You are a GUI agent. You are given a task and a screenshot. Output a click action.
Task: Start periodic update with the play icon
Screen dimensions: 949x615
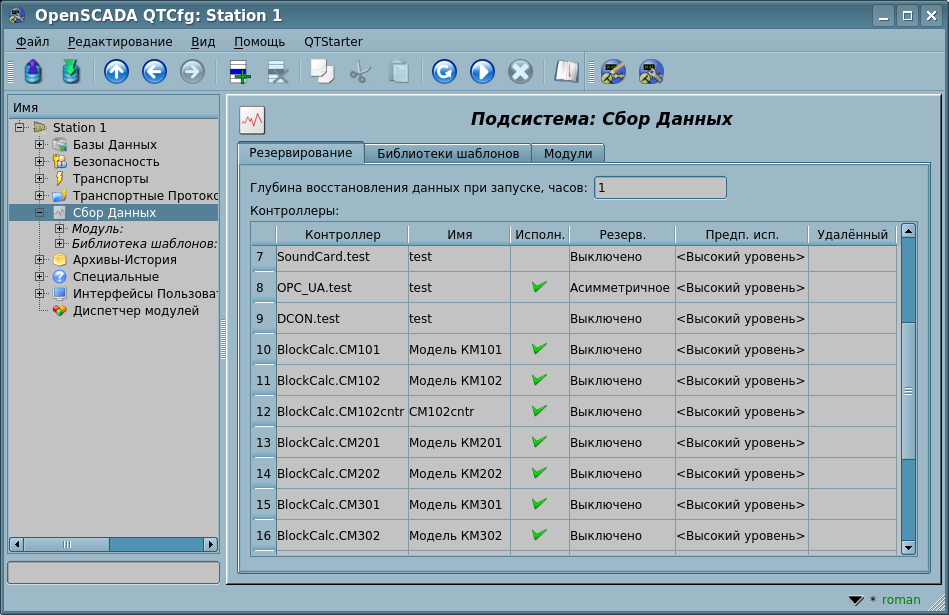click(x=482, y=72)
